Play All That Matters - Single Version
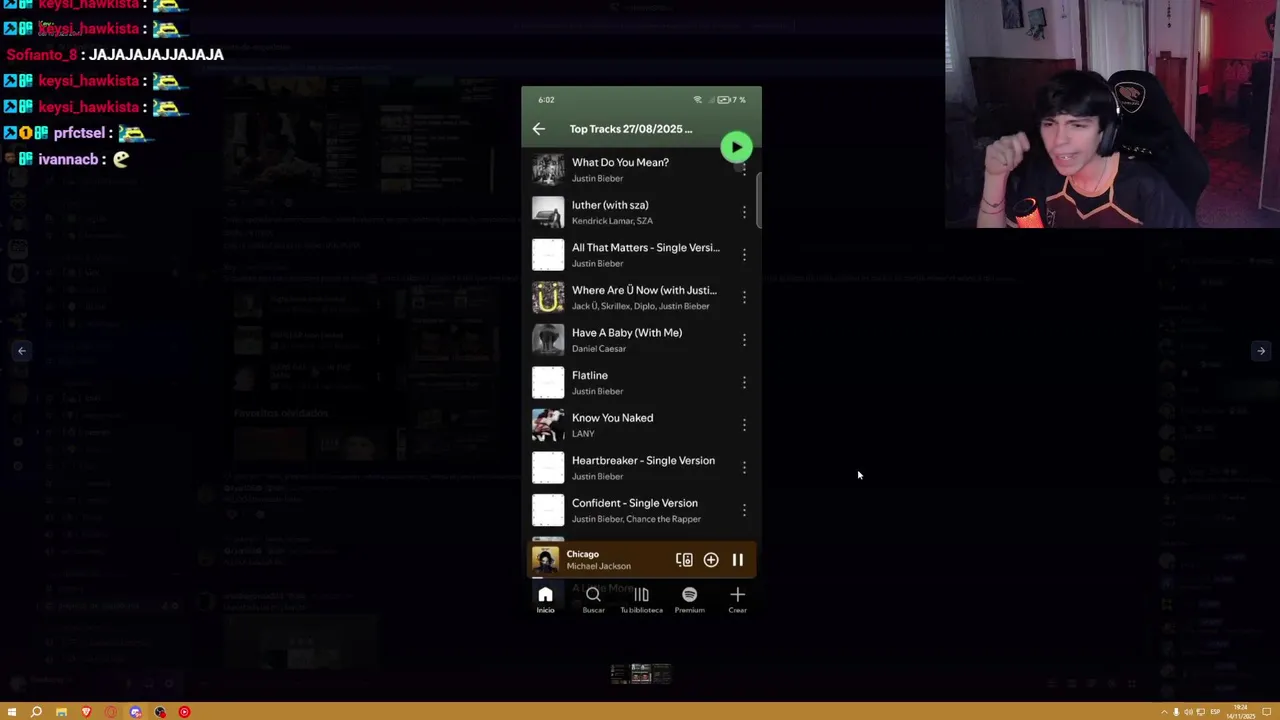1280x720 pixels. point(645,248)
